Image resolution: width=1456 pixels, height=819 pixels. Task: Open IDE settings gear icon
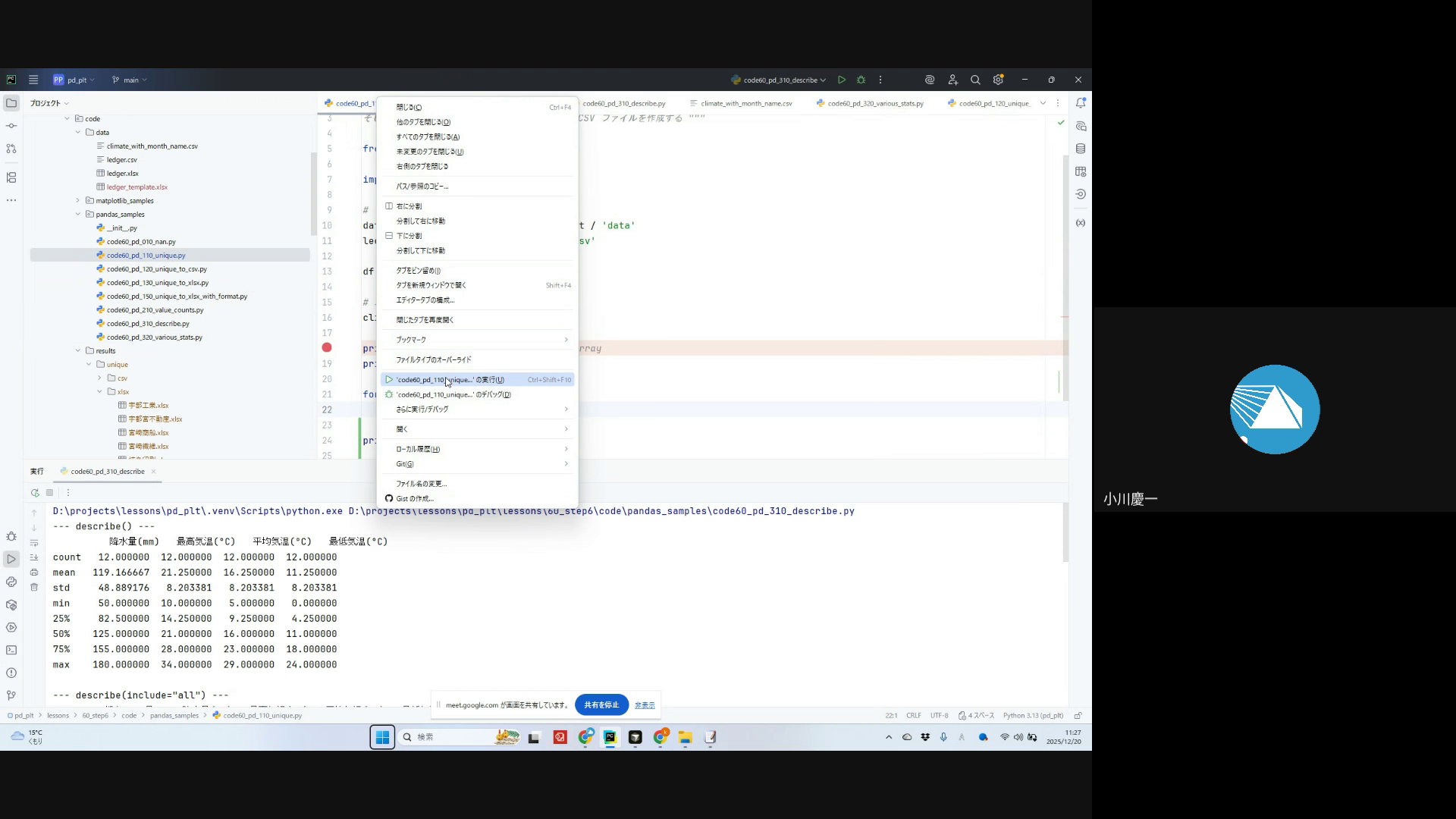point(998,80)
